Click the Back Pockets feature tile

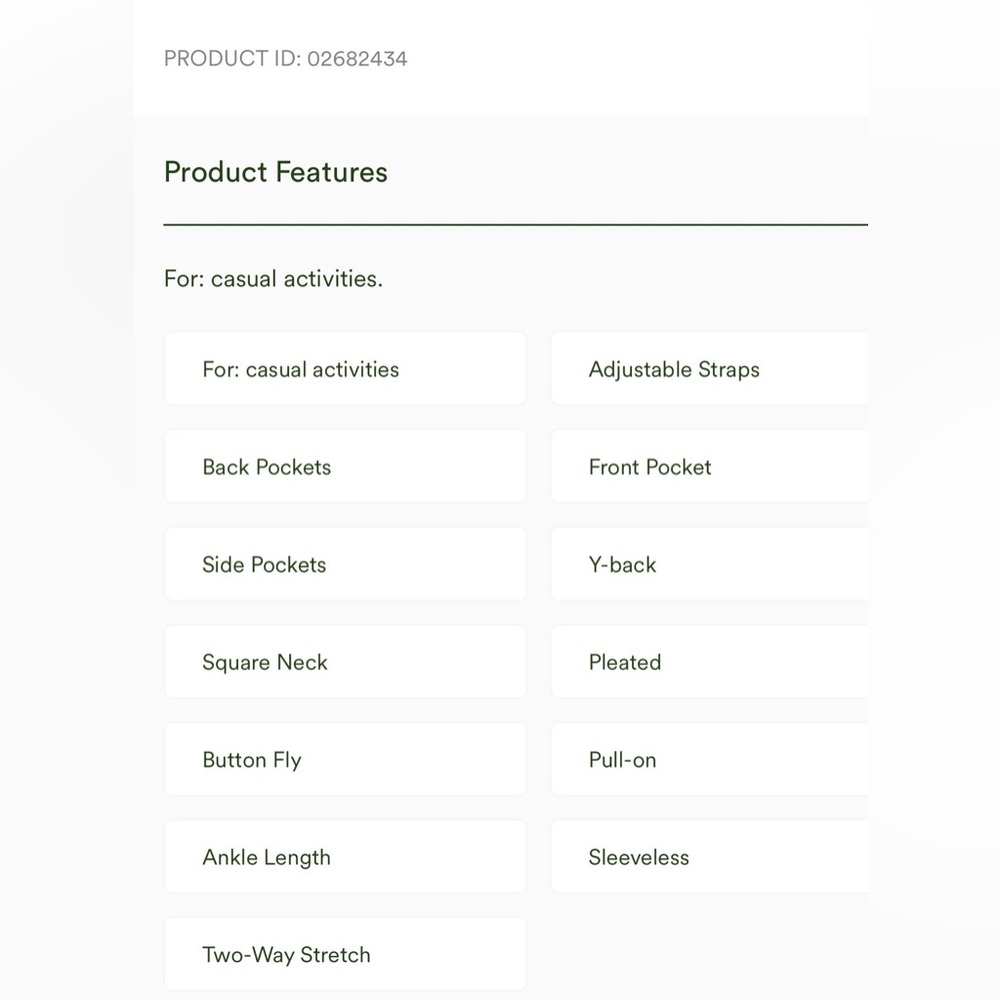pos(345,467)
